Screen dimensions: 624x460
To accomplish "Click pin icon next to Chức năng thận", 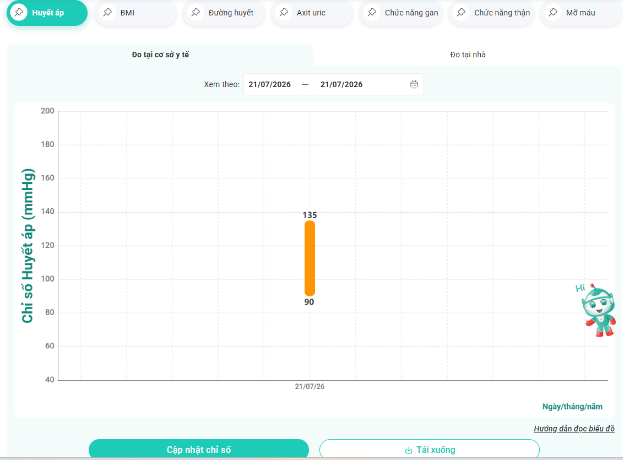I will tap(461, 13).
